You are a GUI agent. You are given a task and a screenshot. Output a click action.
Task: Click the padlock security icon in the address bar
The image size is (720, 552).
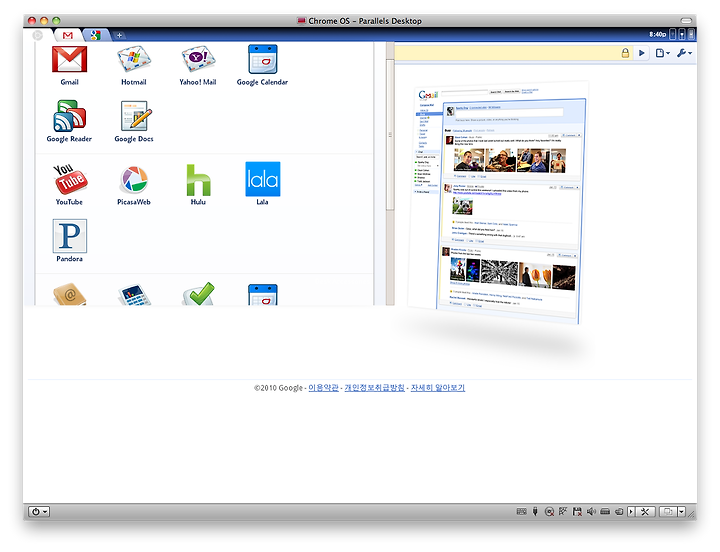coord(625,53)
